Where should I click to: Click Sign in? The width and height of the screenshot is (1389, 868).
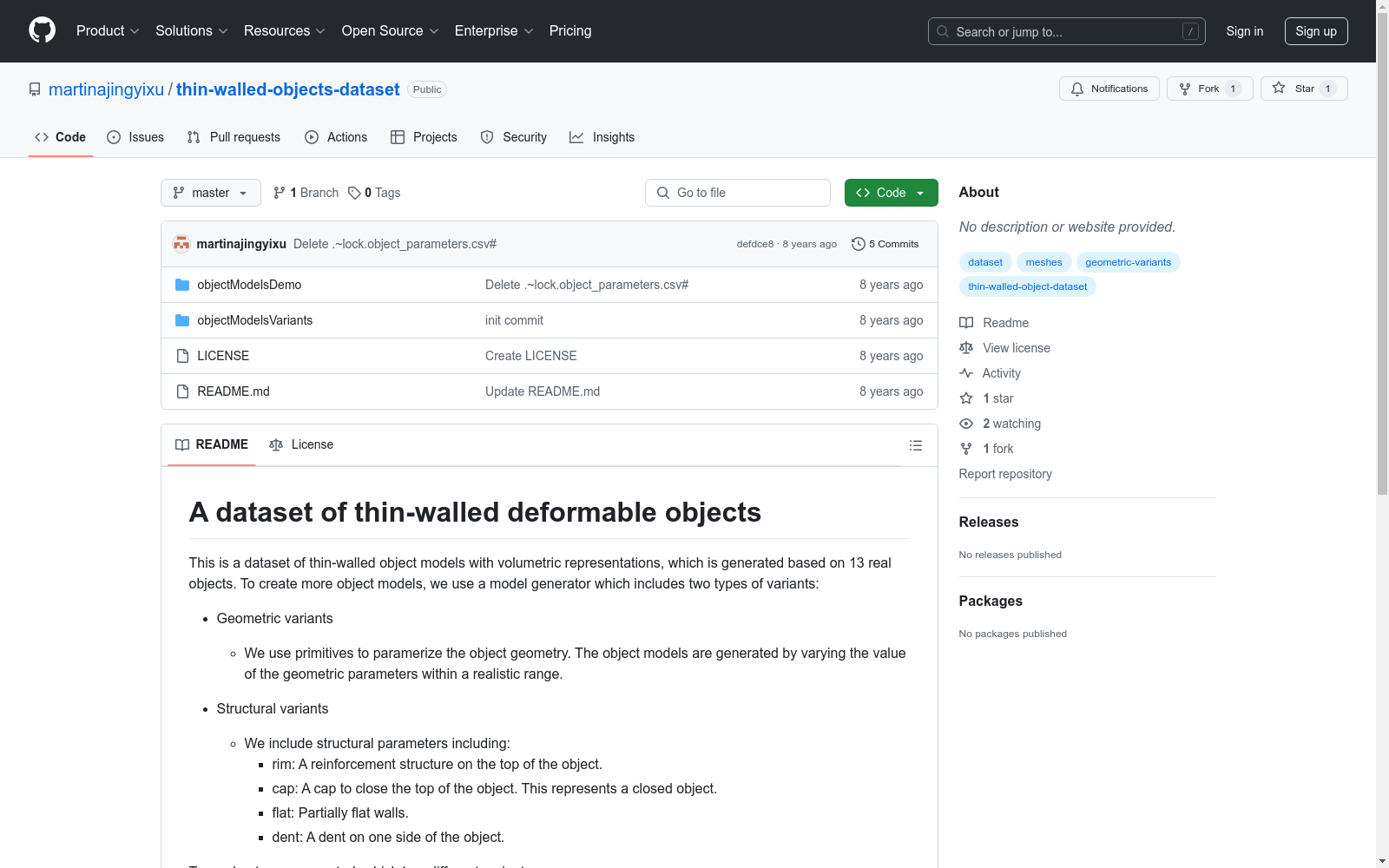[x=1245, y=31]
